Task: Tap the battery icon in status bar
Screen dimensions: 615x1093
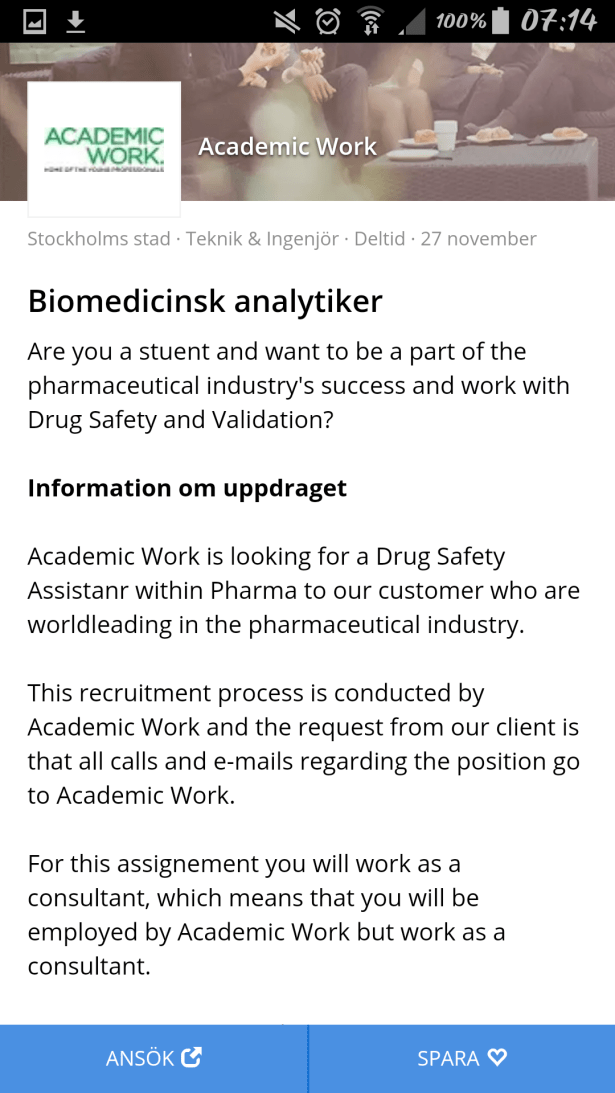Action: pyautogui.click(x=501, y=21)
